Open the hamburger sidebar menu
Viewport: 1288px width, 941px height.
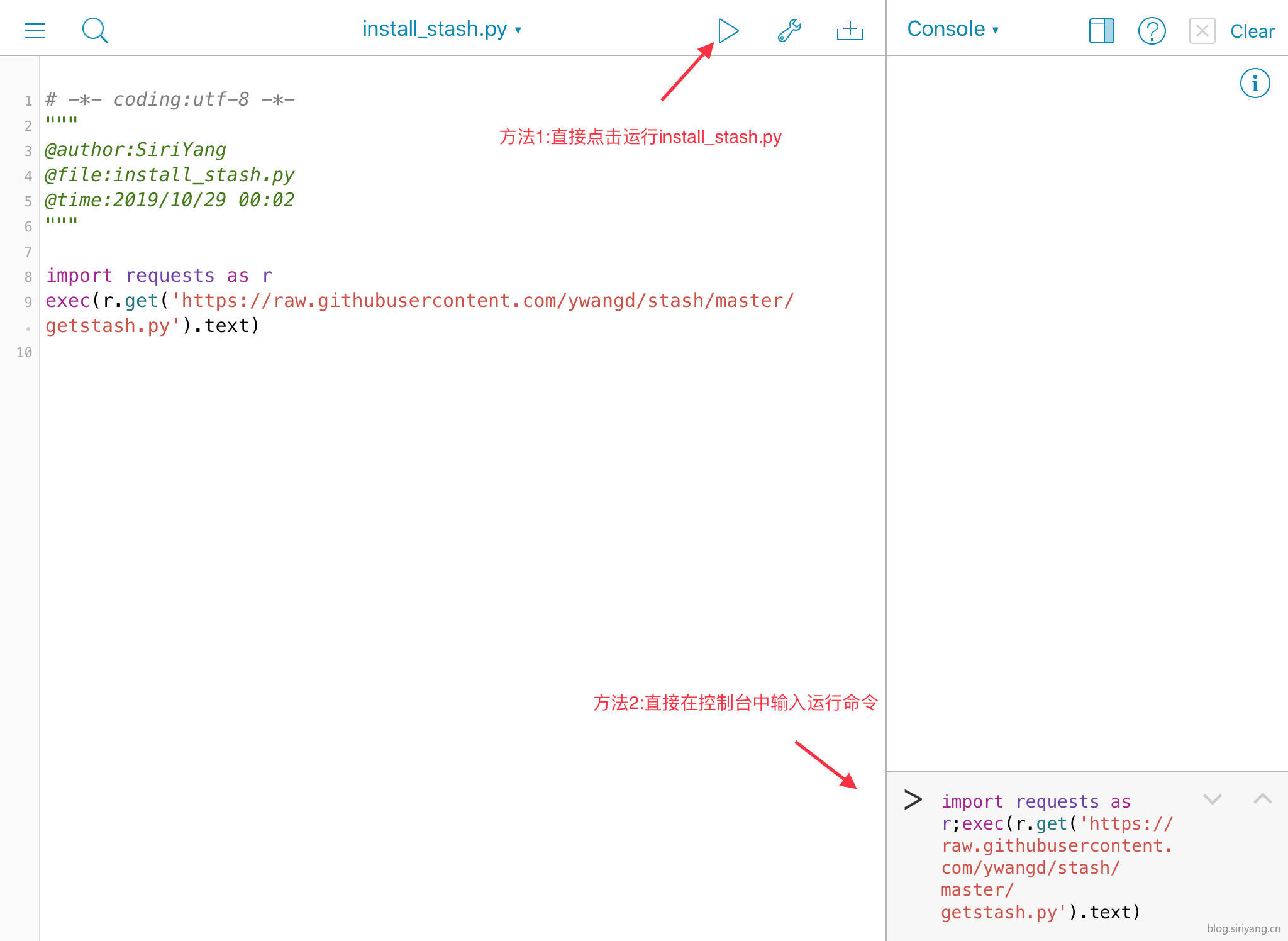point(35,30)
